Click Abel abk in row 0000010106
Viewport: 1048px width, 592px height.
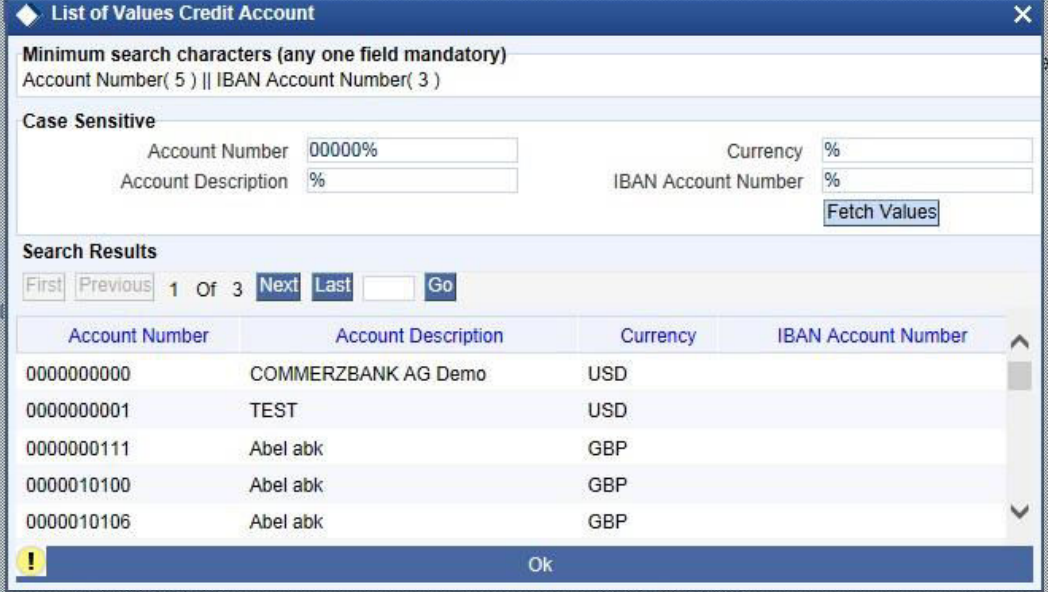(x=286, y=522)
